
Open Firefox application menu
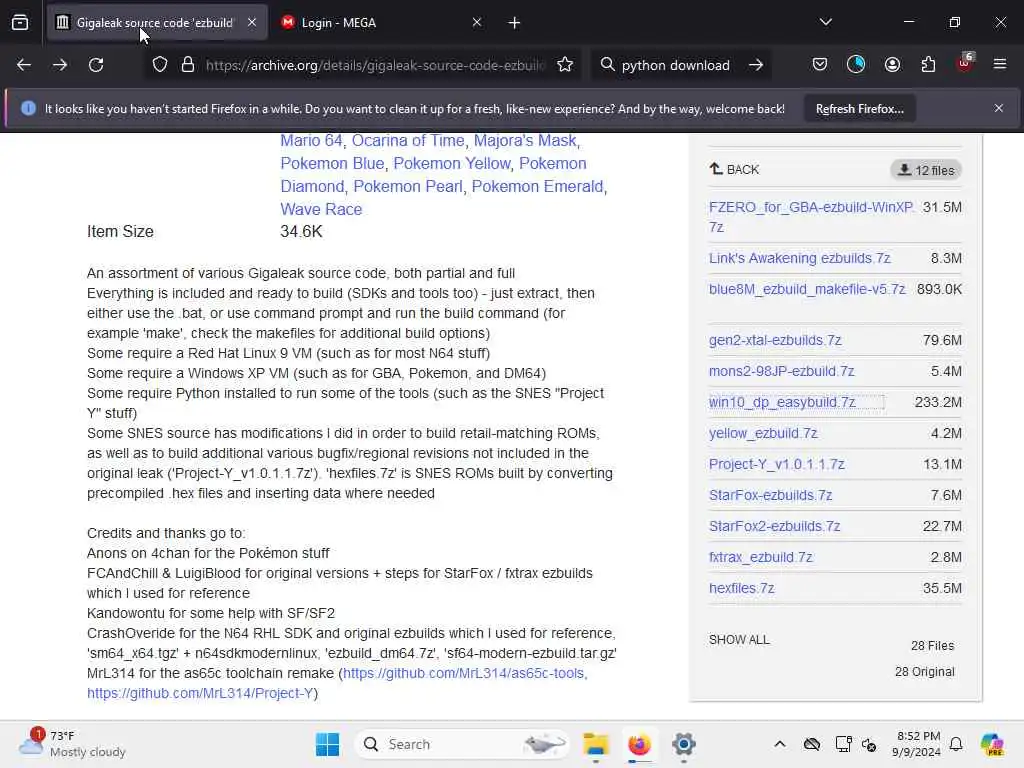coord(1000,65)
